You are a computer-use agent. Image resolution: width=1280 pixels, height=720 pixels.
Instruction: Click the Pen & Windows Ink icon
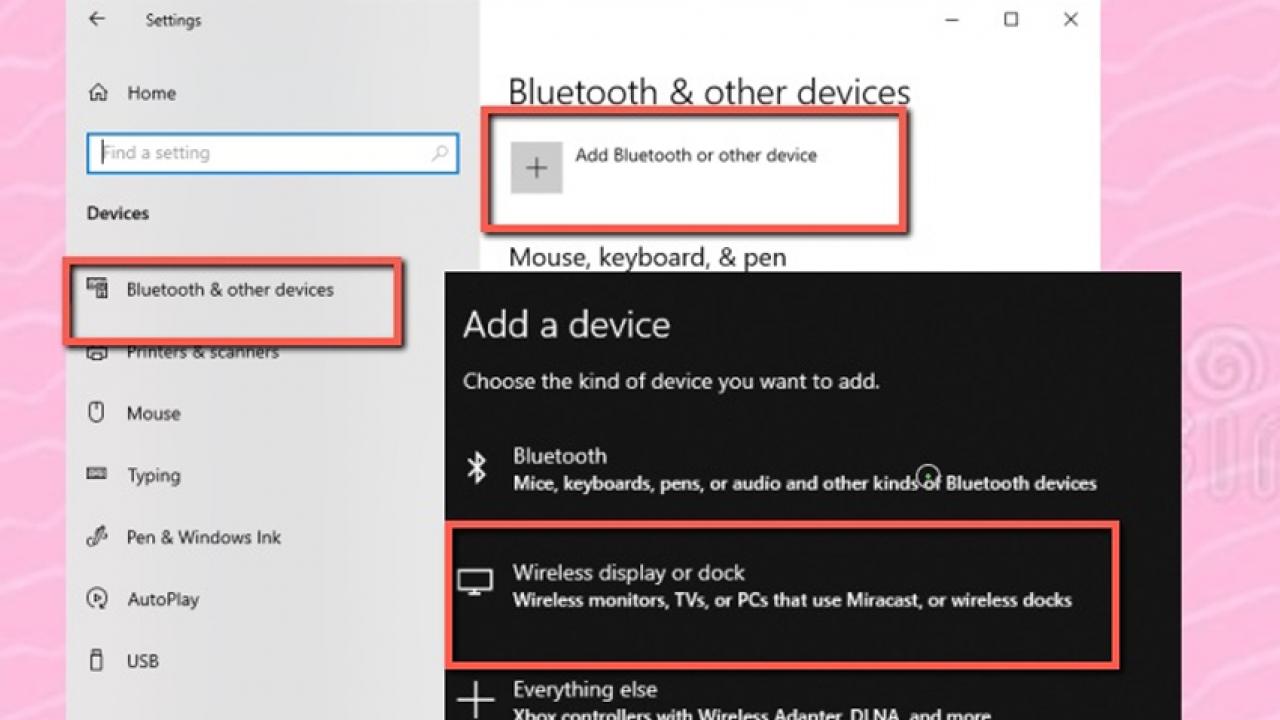(x=97, y=537)
